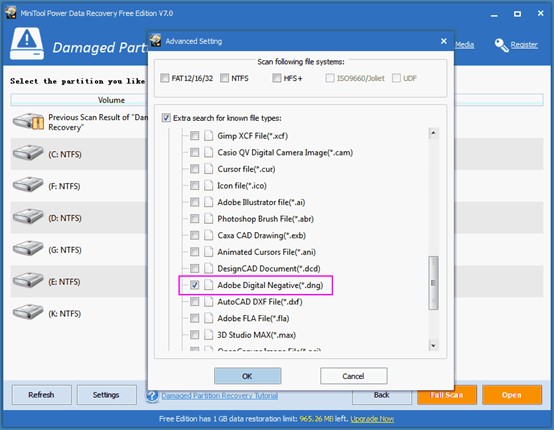Click the tutorial help question icon
The width and height of the screenshot is (554, 430).
click(152, 395)
